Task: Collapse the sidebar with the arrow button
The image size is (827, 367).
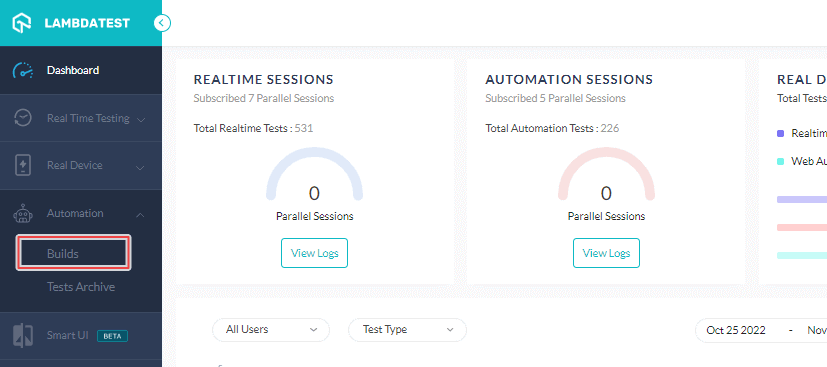Action: click(x=162, y=23)
